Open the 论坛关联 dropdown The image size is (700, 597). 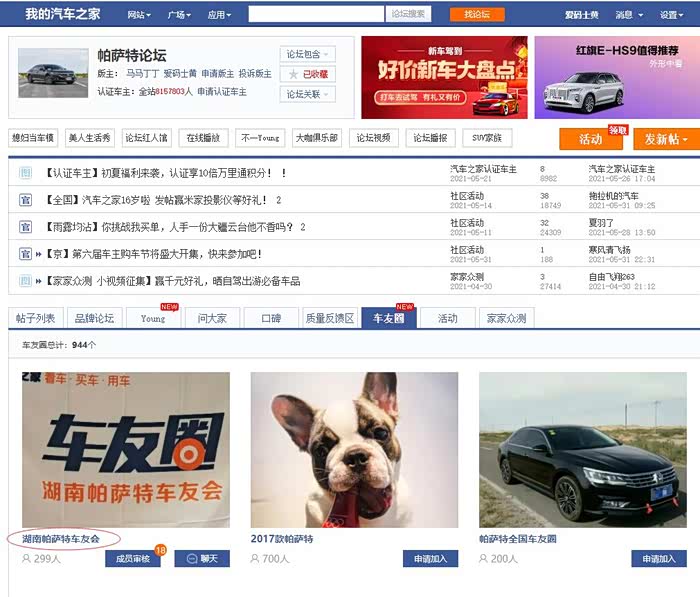click(x=307, y=95)
